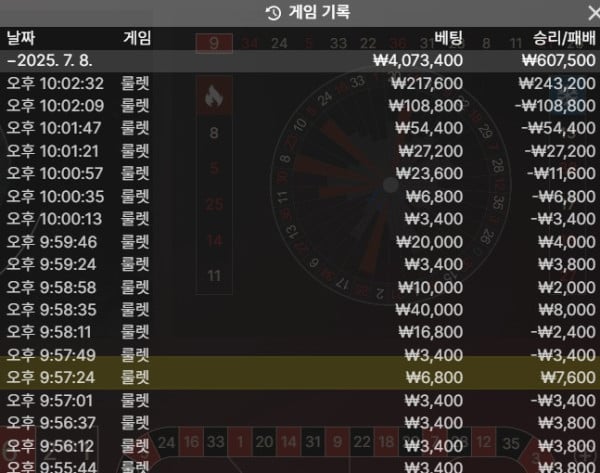Select the 오후 9:59:46 ₩20,000 bet row

click(300, 242)
